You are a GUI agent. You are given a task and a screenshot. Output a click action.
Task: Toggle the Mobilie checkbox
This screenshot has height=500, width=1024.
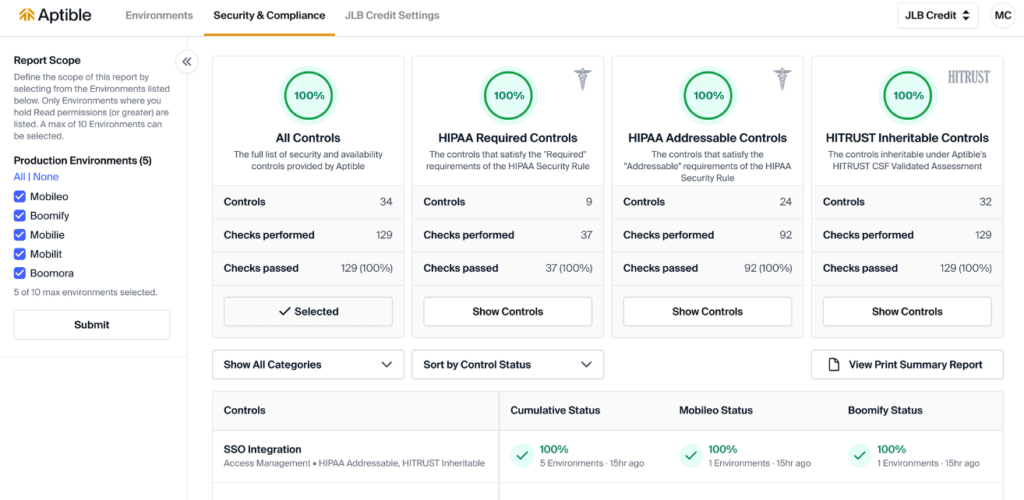tap(20, 235)
